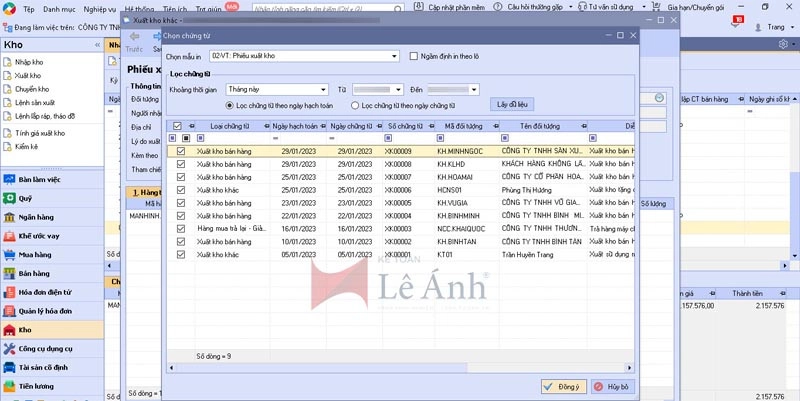This screenshot has height=401, width=800.
Task: Open the Quỹ module in sidebar
Action: [x=25, y=198]
